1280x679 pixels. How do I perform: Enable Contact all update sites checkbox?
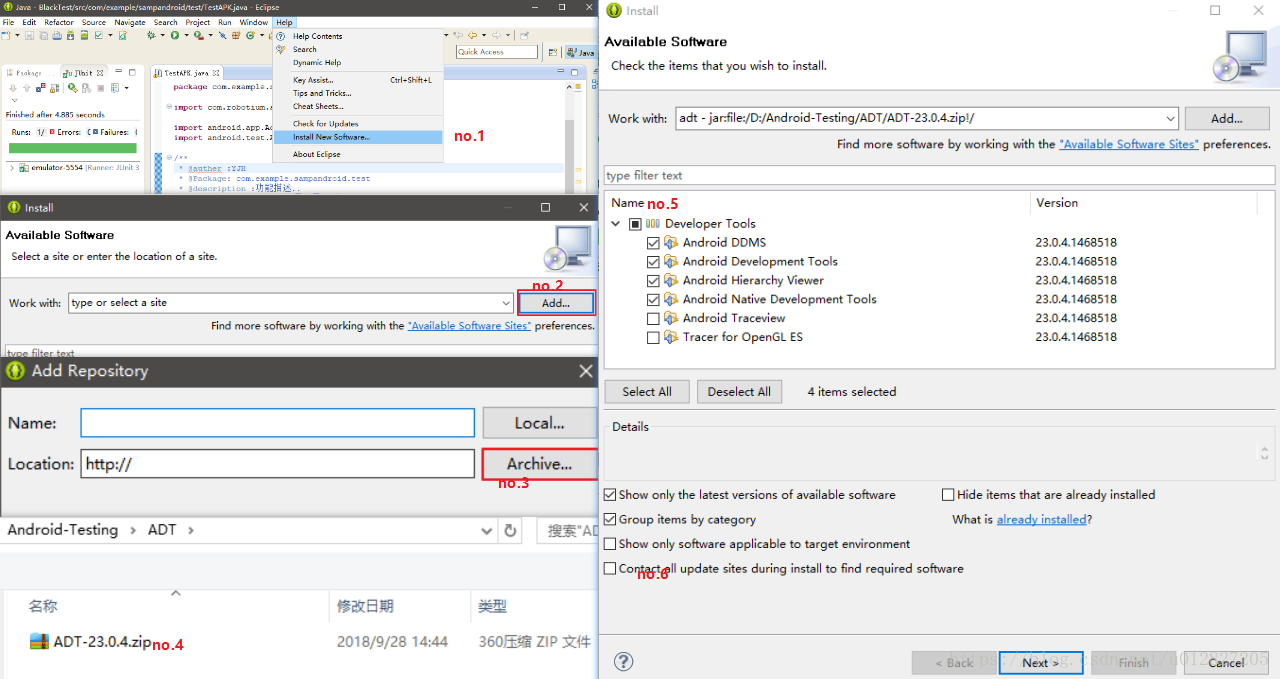[x=610, y=568]
